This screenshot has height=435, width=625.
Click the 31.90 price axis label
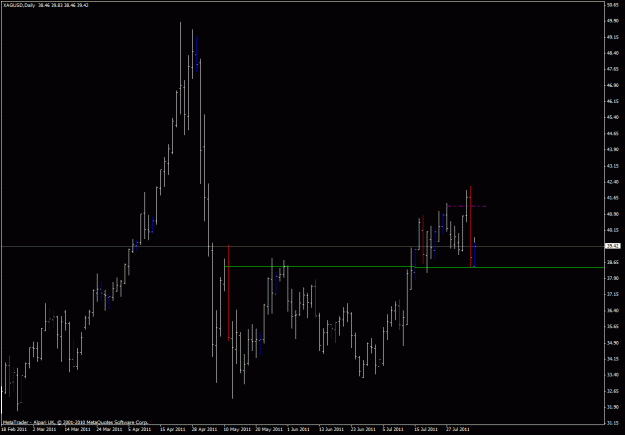613,407
